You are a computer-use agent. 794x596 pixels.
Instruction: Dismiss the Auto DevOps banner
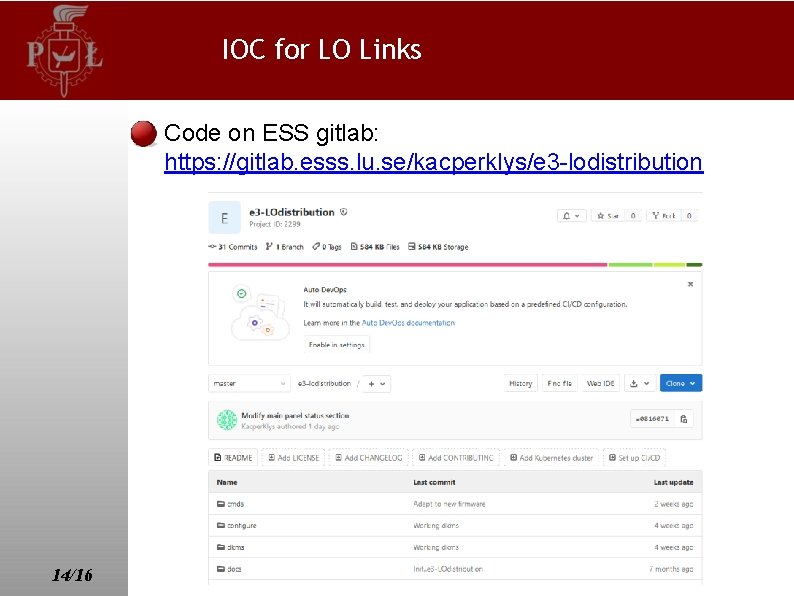click(690, 284)
